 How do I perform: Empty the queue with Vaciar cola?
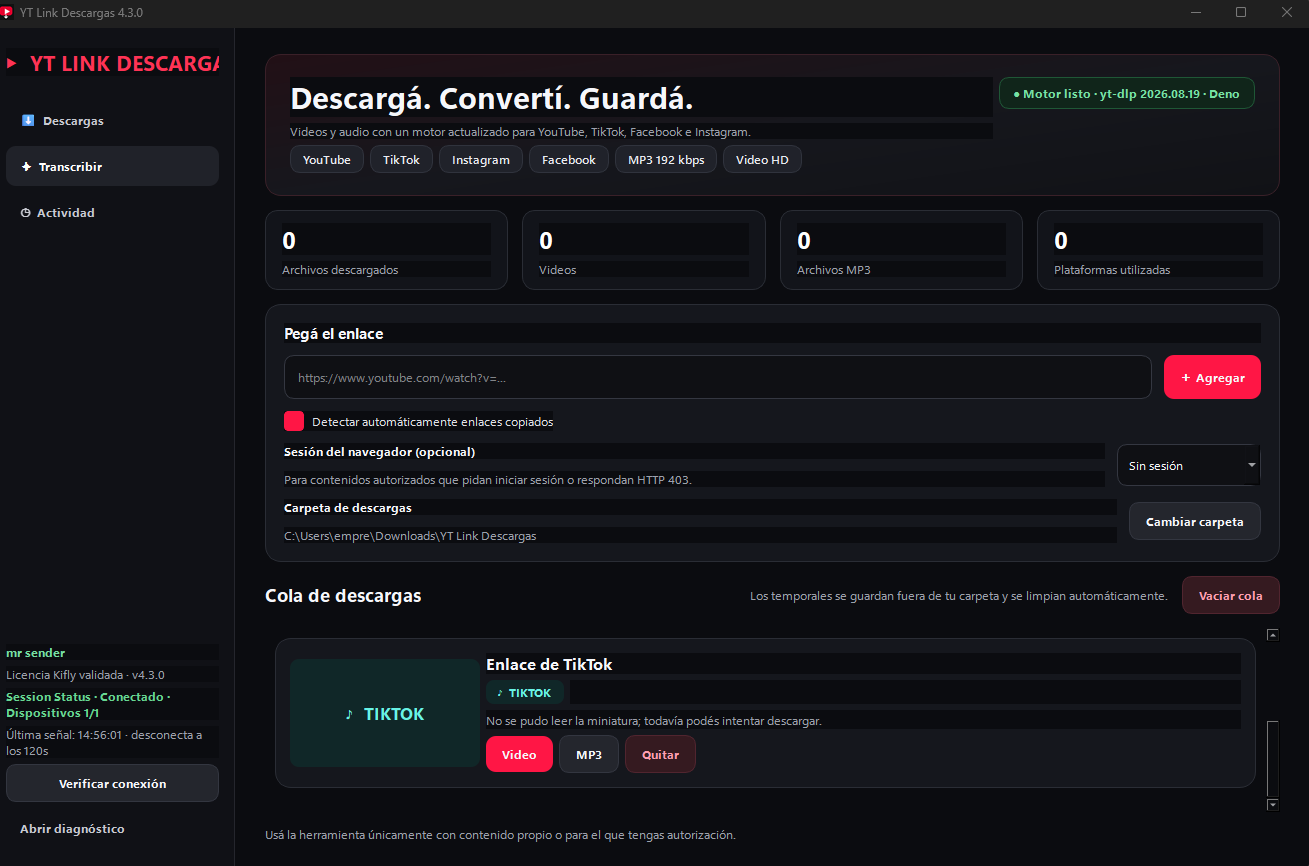coord(1230,596)
